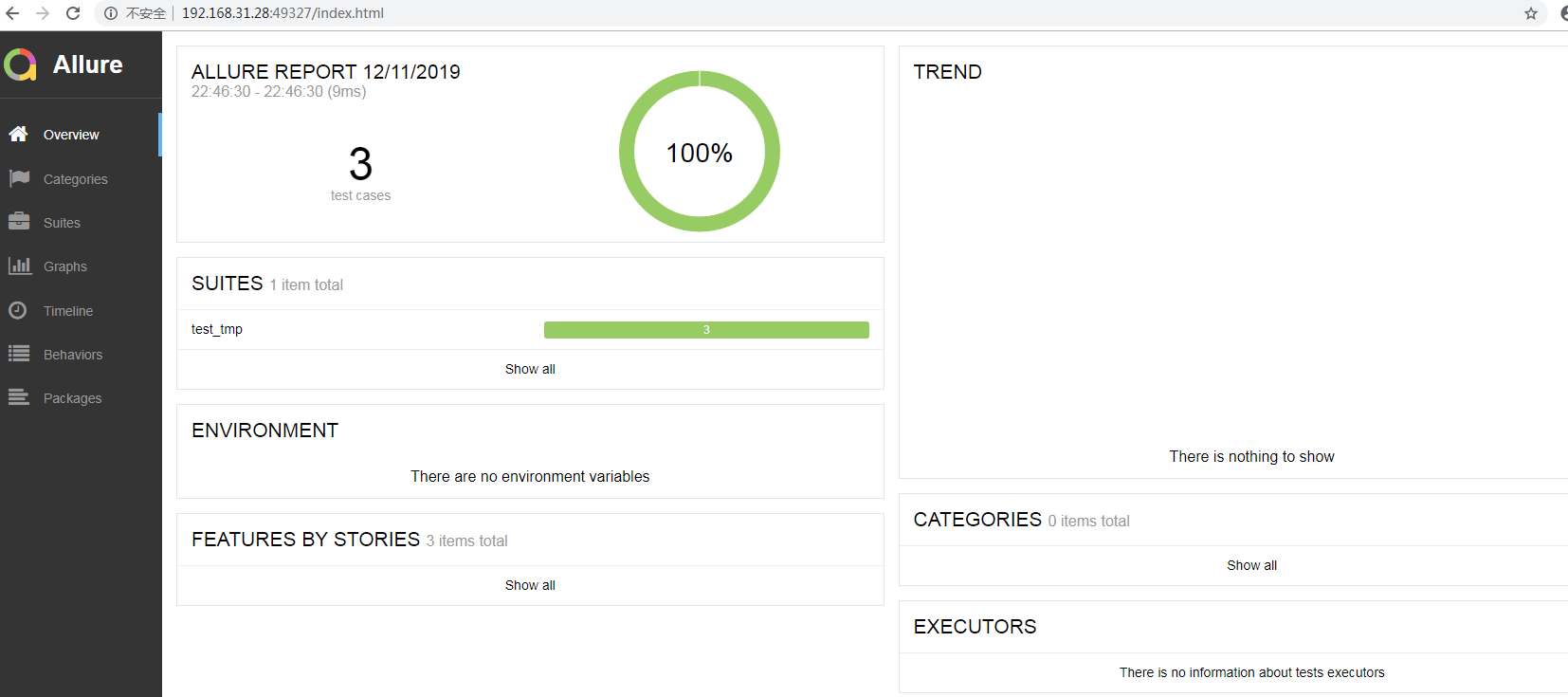Click the Allure logo icon
1568x697 pixels.
click(20, 64)
